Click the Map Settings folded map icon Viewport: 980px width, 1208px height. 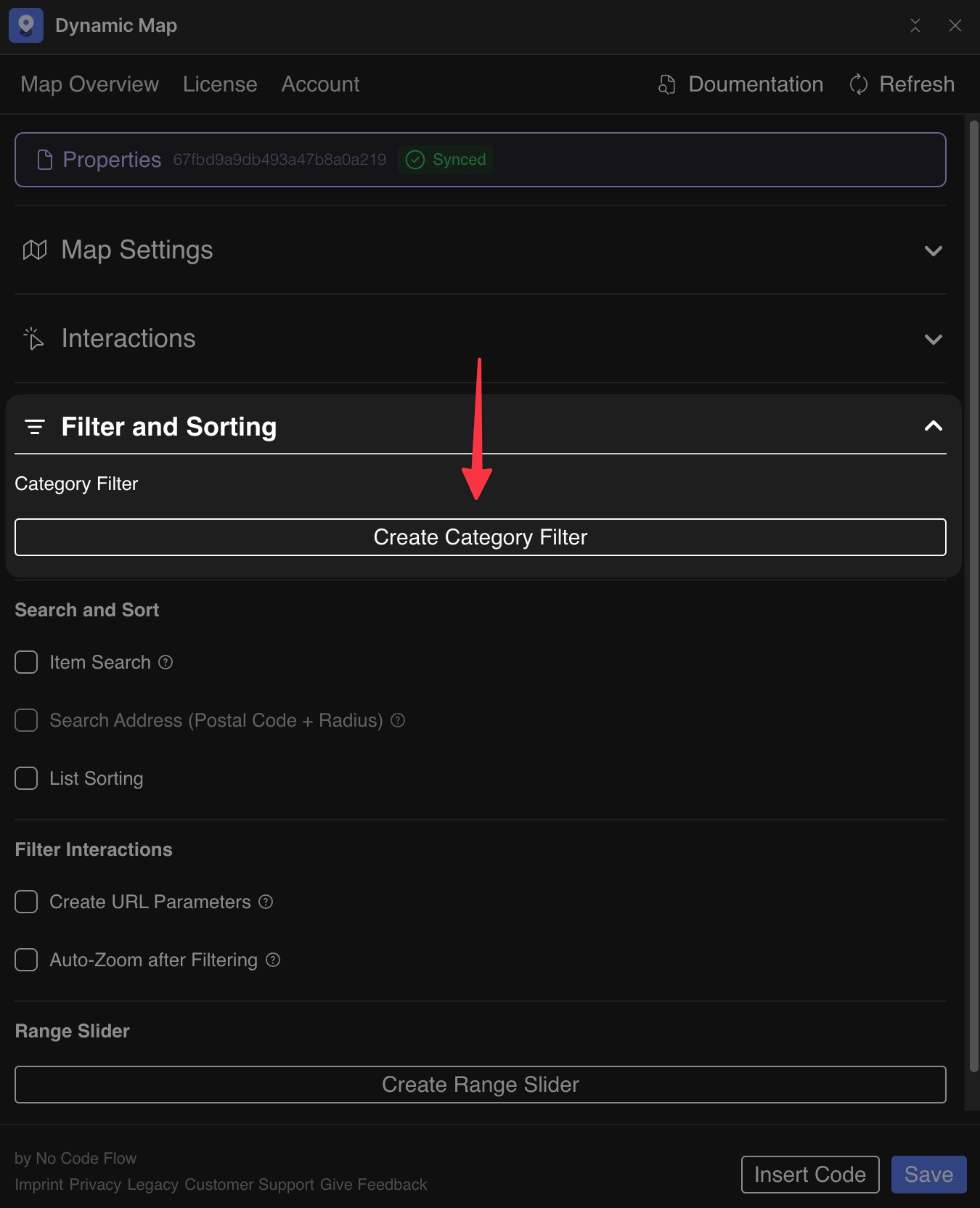click(35, 250)
